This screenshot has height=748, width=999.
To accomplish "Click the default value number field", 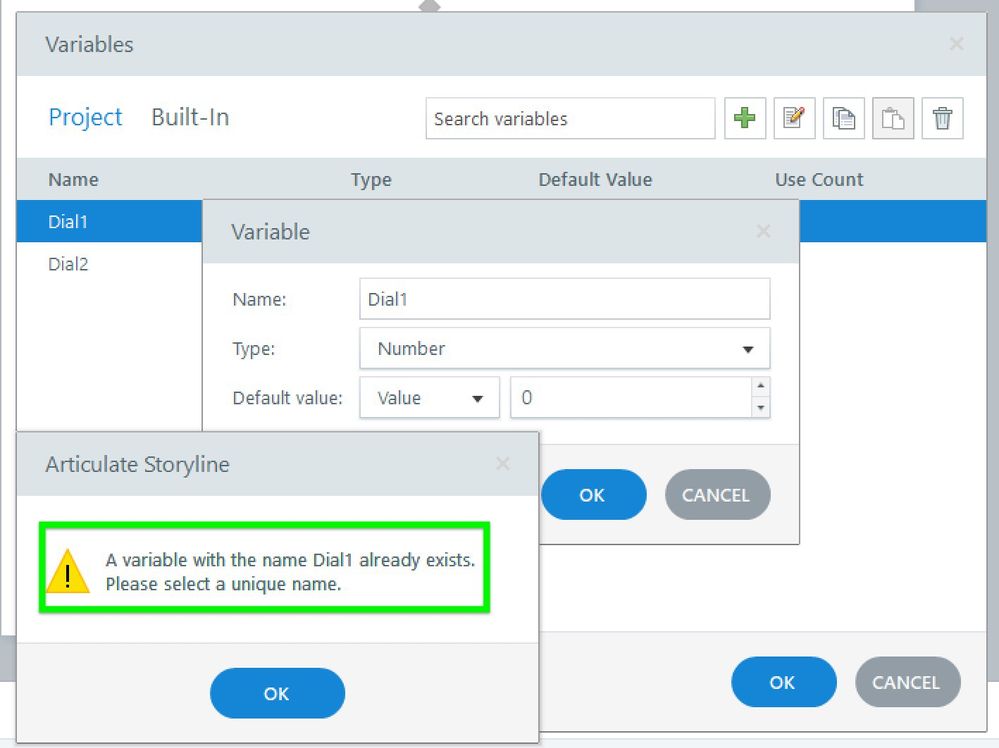I will click(x=631, y=398).
